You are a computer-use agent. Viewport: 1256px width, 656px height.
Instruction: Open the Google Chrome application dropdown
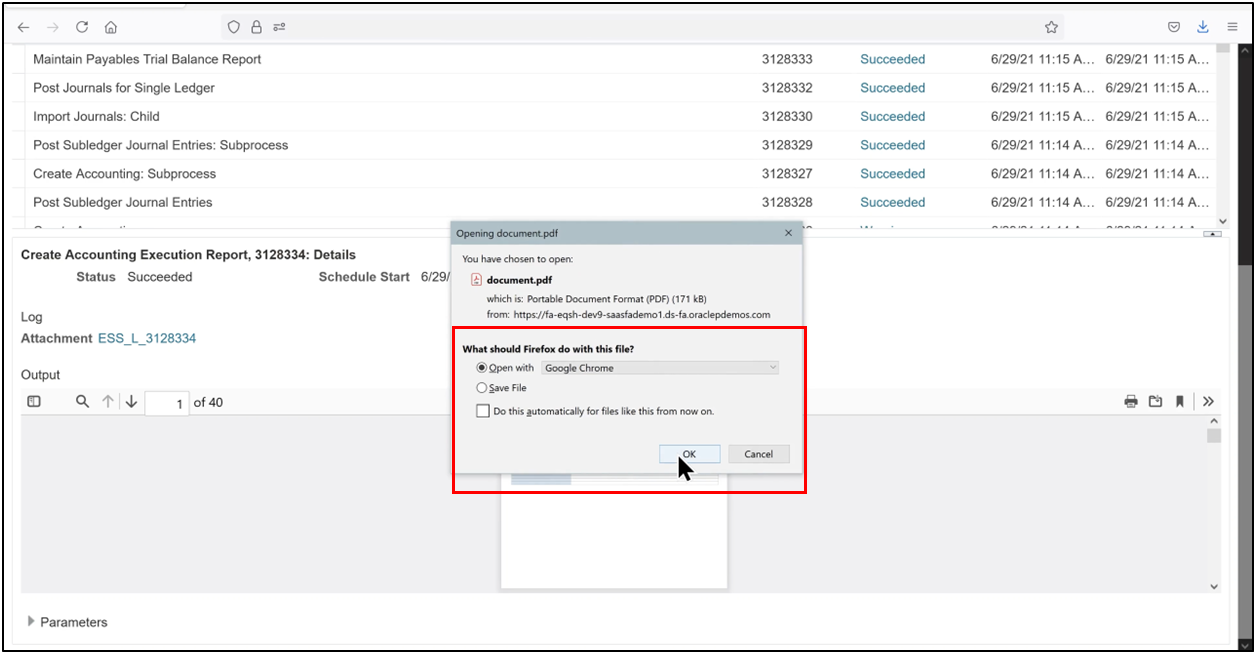tap(660, 368)
